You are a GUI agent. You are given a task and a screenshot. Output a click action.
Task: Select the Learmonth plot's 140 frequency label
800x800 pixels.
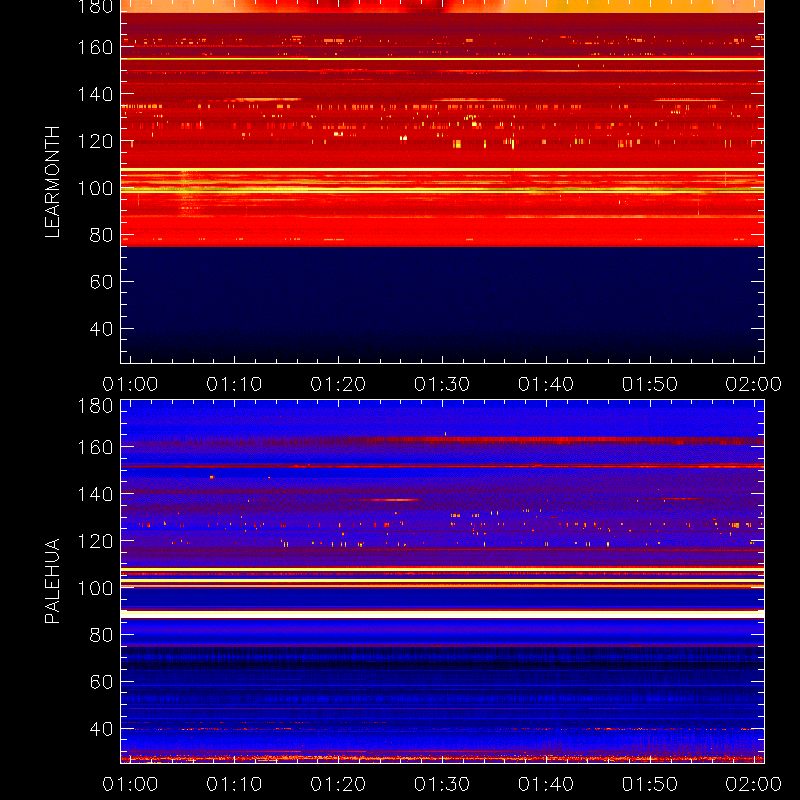(95, 94)
